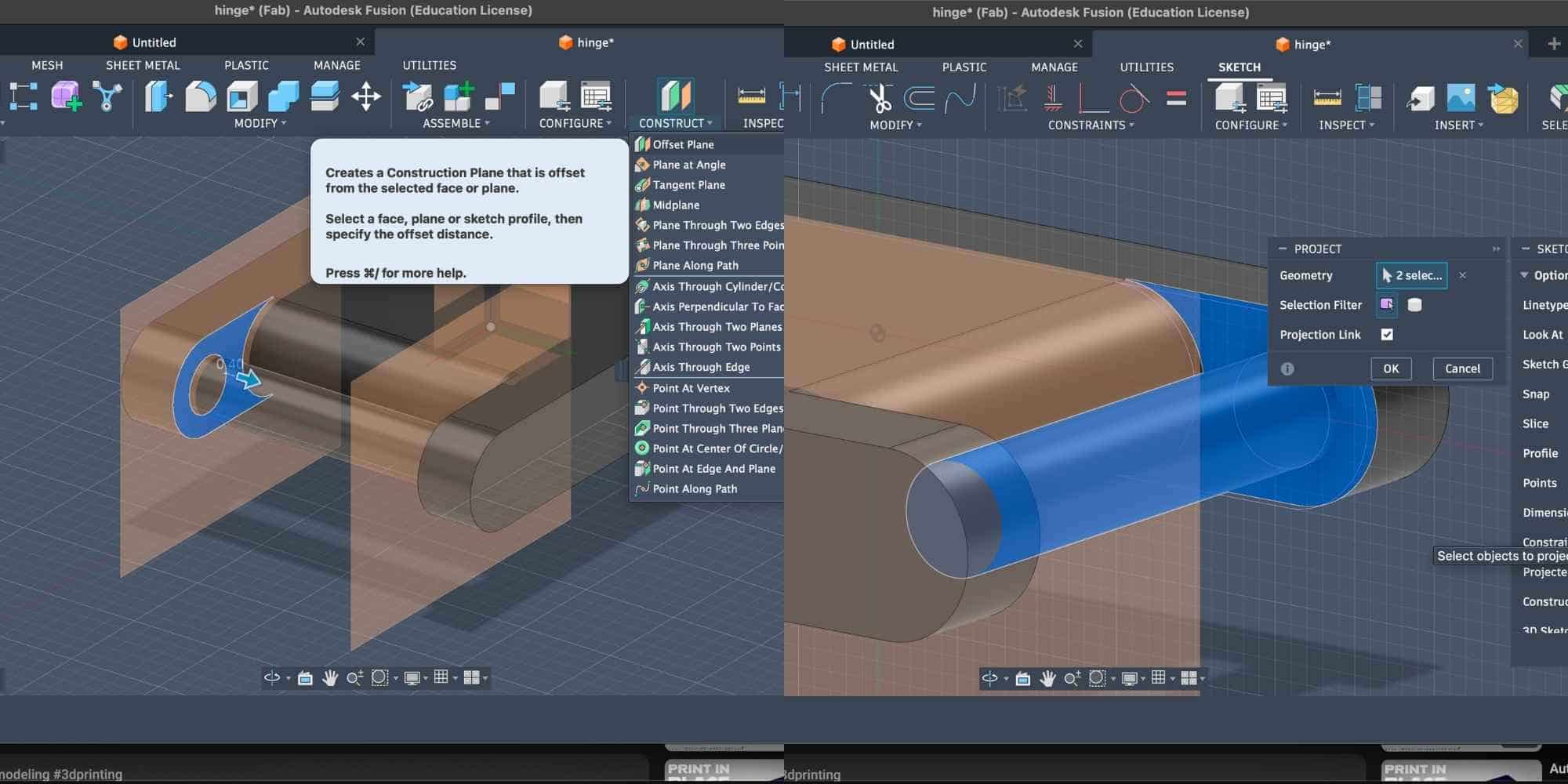Toggle the first Selection Filter button
Viewport: 1568px width, 784px height.
(x=1387, y=304)
